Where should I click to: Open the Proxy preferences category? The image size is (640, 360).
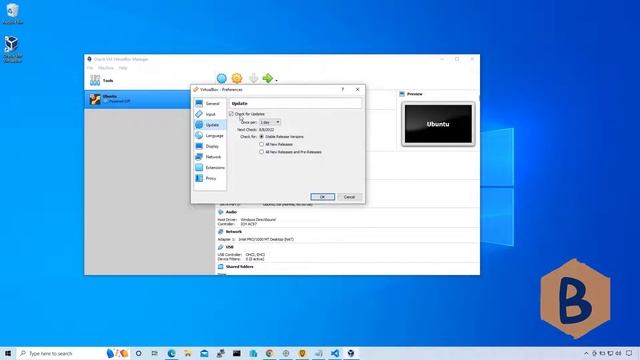[x=210, y=178]
